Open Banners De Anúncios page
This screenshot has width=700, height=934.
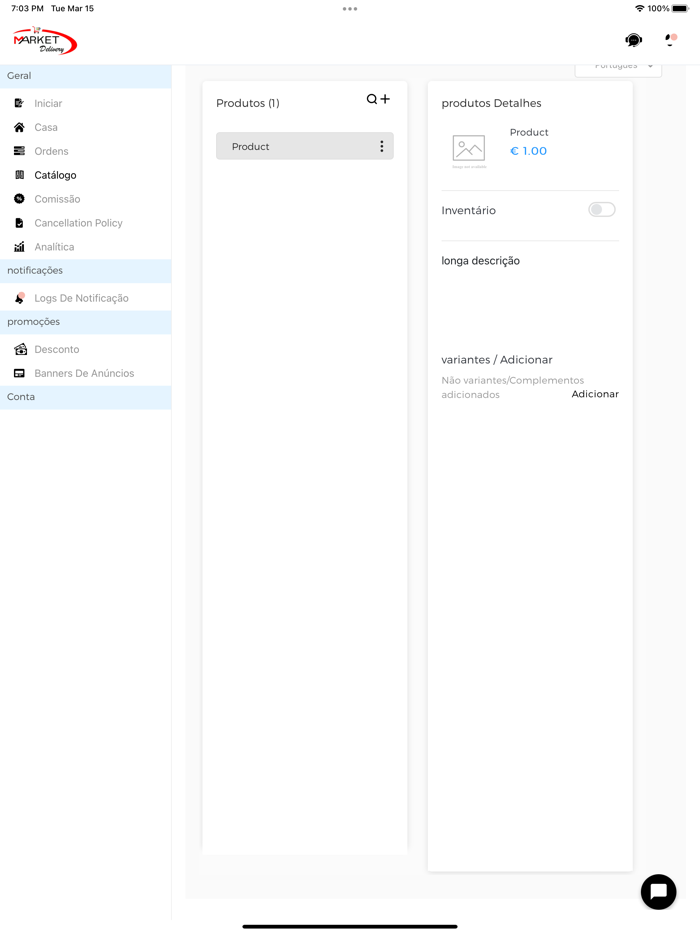click(x=84, y=373)
